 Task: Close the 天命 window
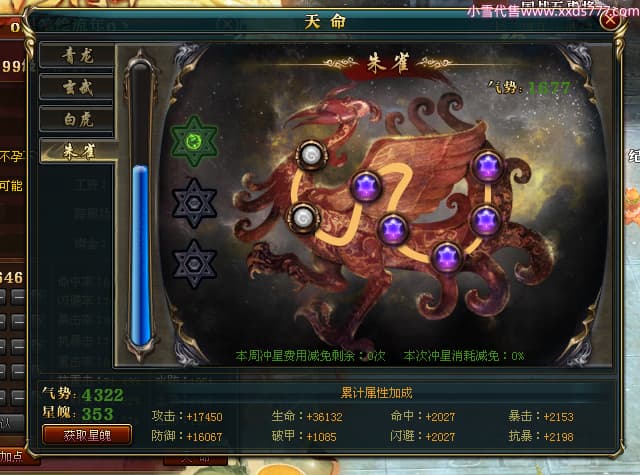coord(611,20)
